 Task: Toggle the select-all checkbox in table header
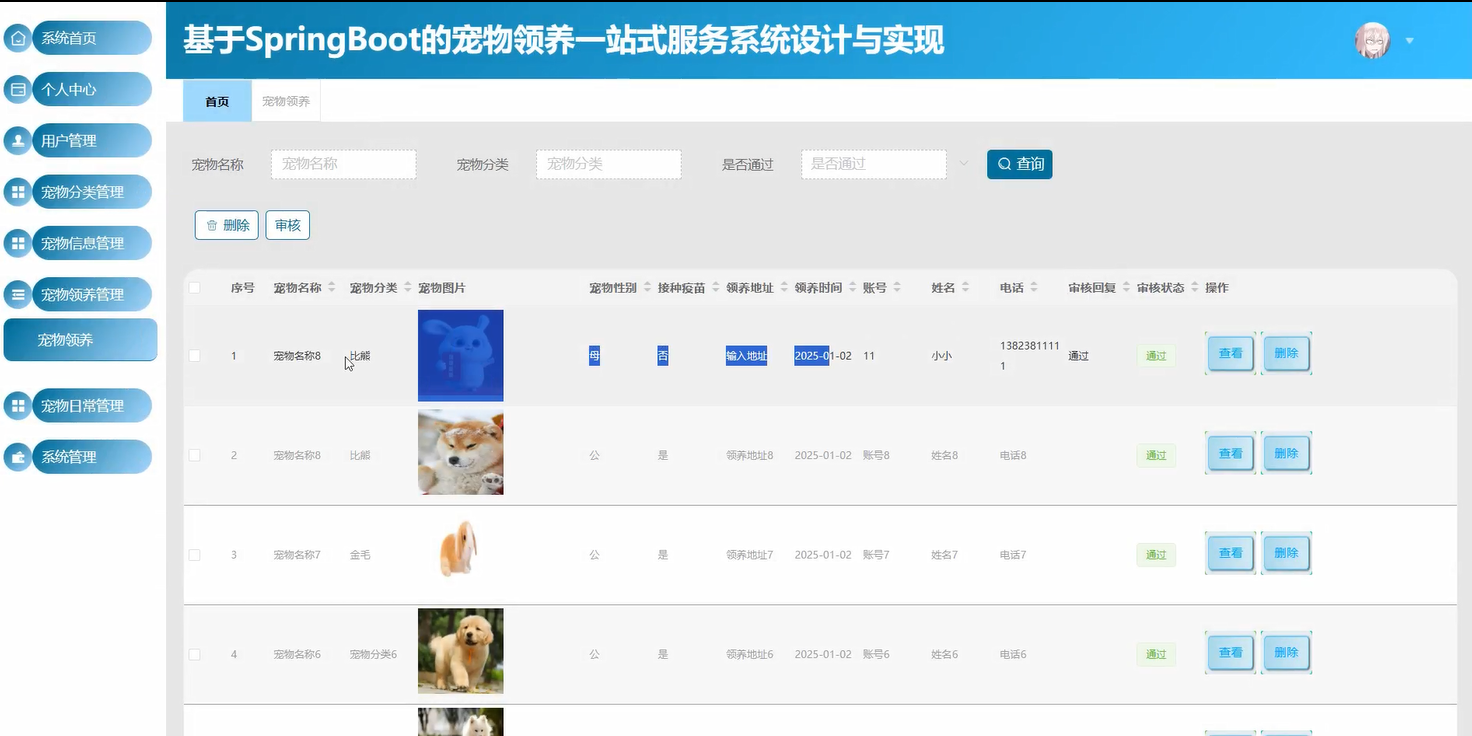[x=195, y=286]
